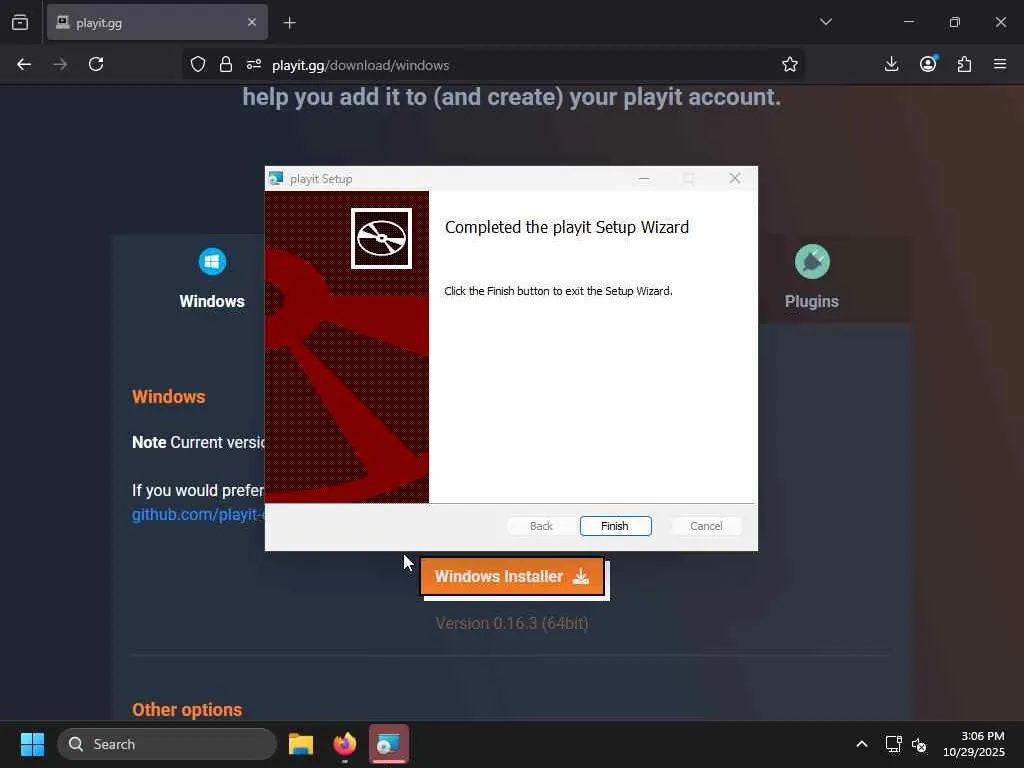
Task: Click Cancel in the playit Setup dialog
Action: point(706,526)
